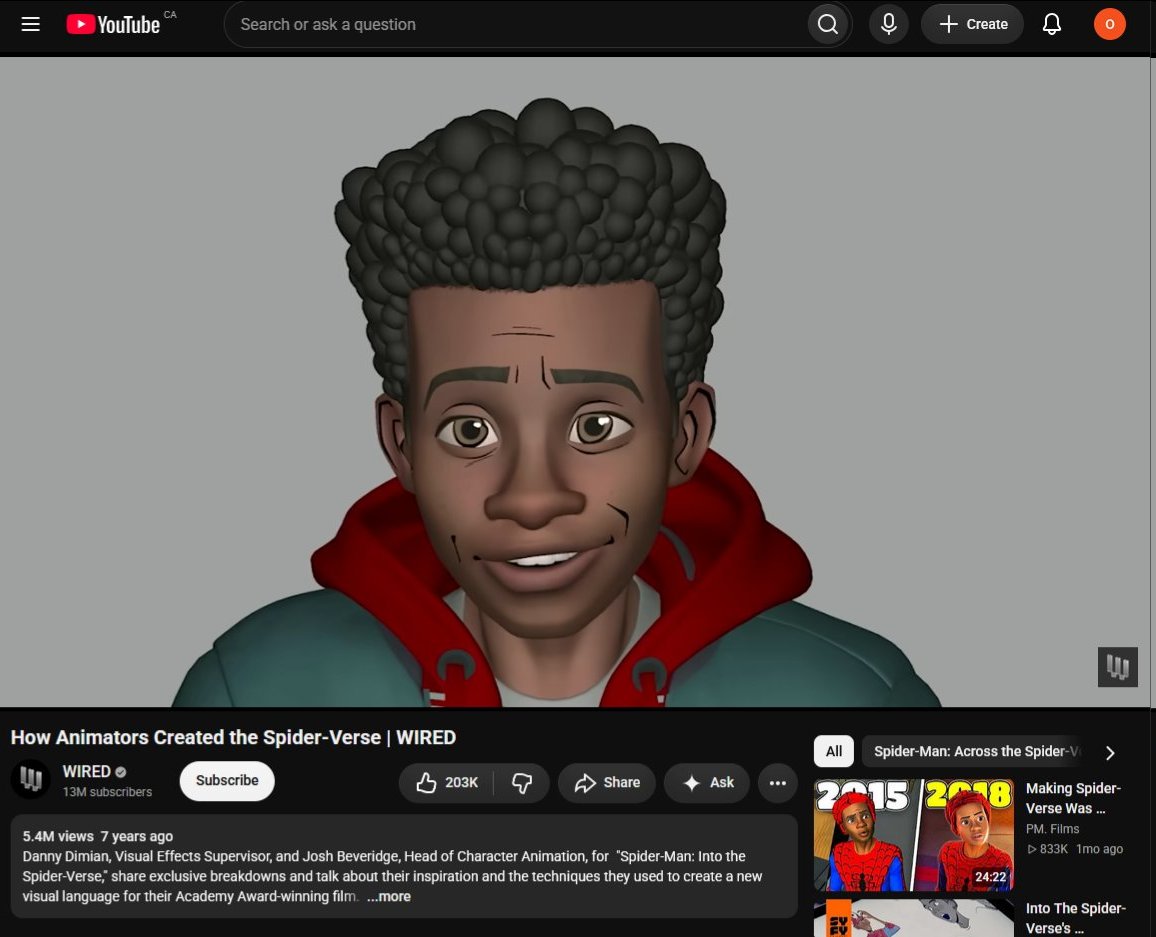The width and height of the screenshot is (1156, 937).
Task: Open the Create menu
Action: point(972,24)
